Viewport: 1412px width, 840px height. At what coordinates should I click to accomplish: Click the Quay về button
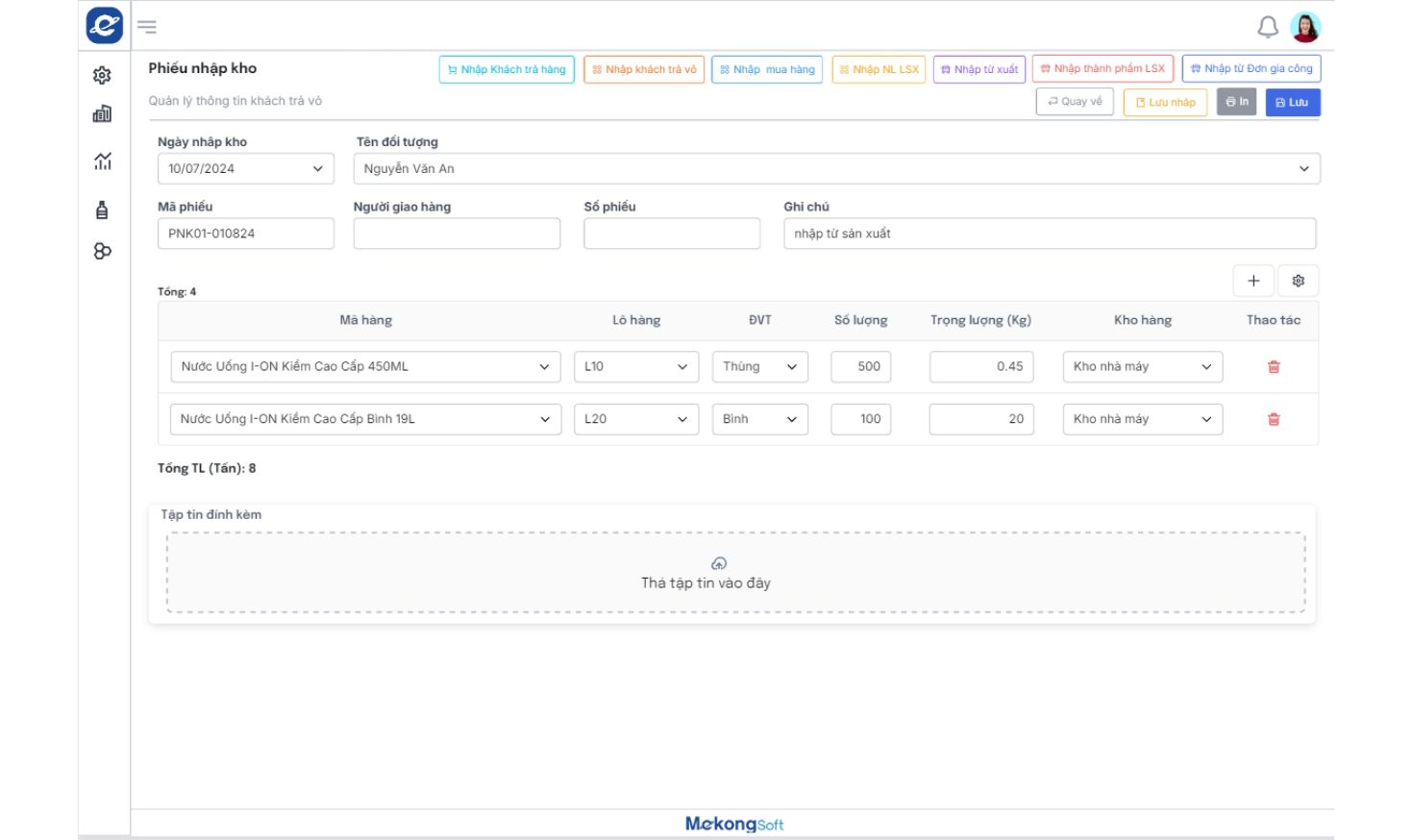click(1074, 102)
